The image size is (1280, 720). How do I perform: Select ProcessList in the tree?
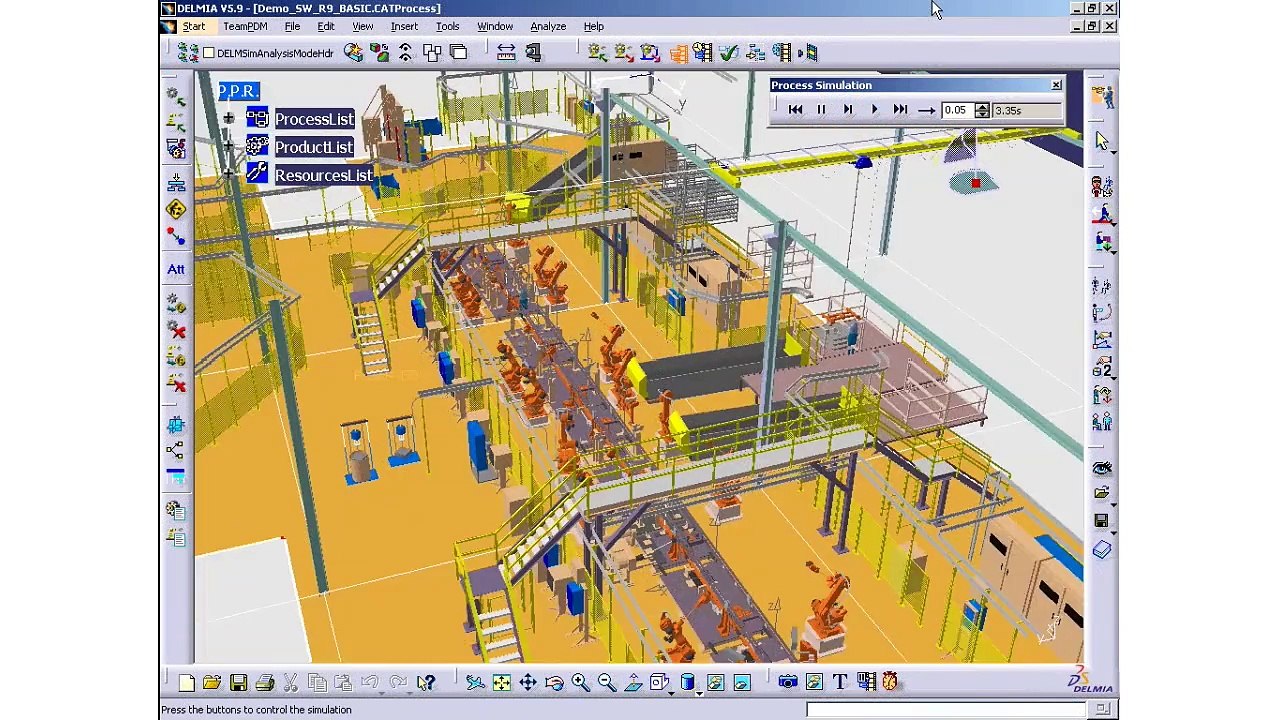(x=314, y=119)
